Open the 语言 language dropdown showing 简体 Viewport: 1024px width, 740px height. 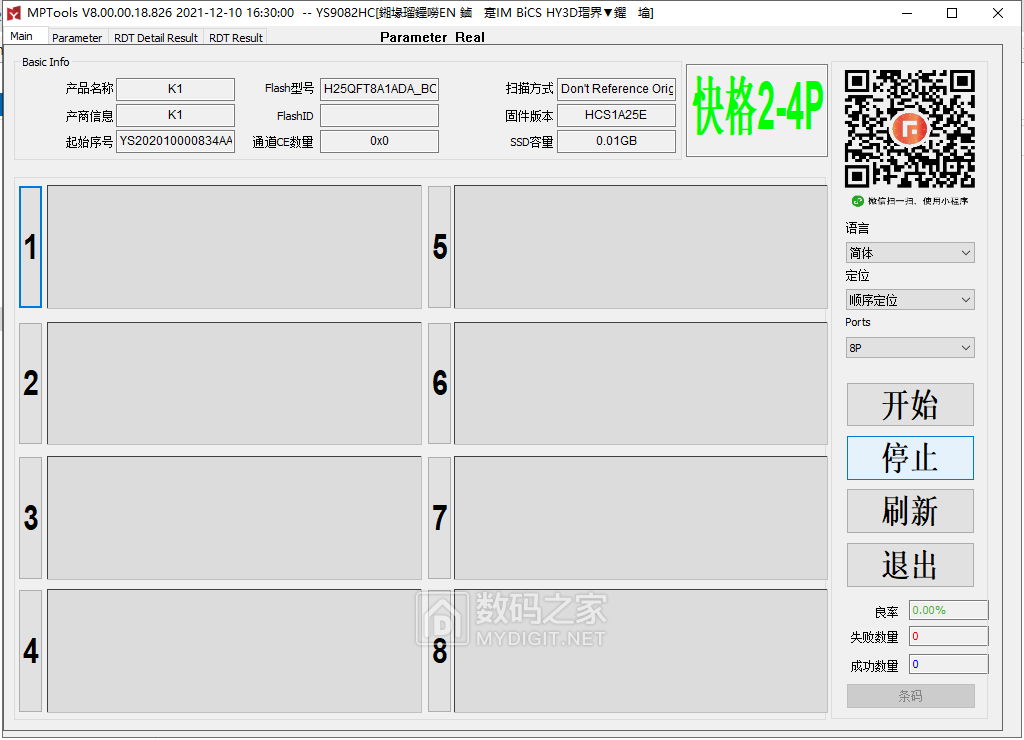coord(909,252)
